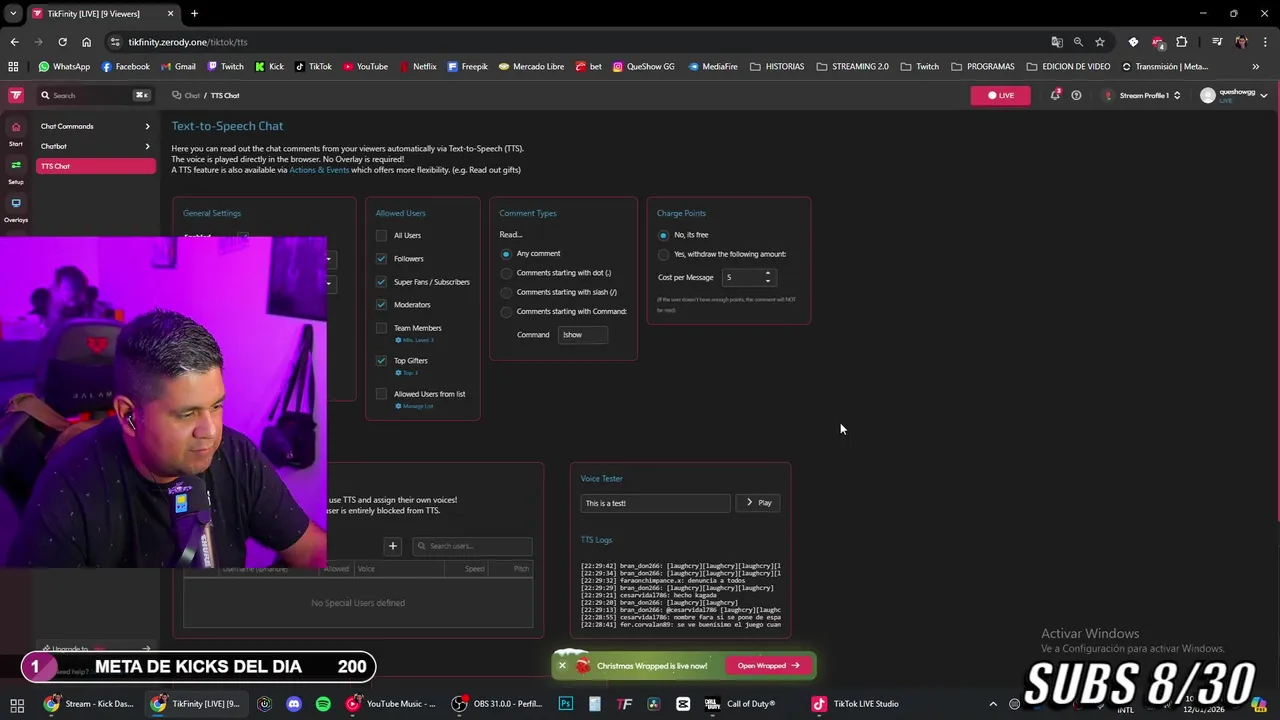Screen dimensions: 1280x720
Task: Show more bookmarks chevron
Action: 1256,67
